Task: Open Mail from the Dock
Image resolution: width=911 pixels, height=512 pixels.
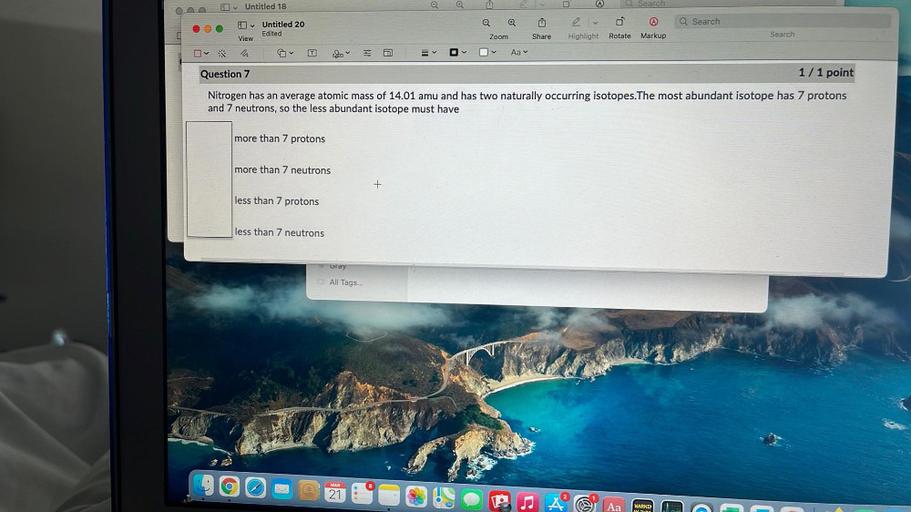Action: tap(282, 490)
